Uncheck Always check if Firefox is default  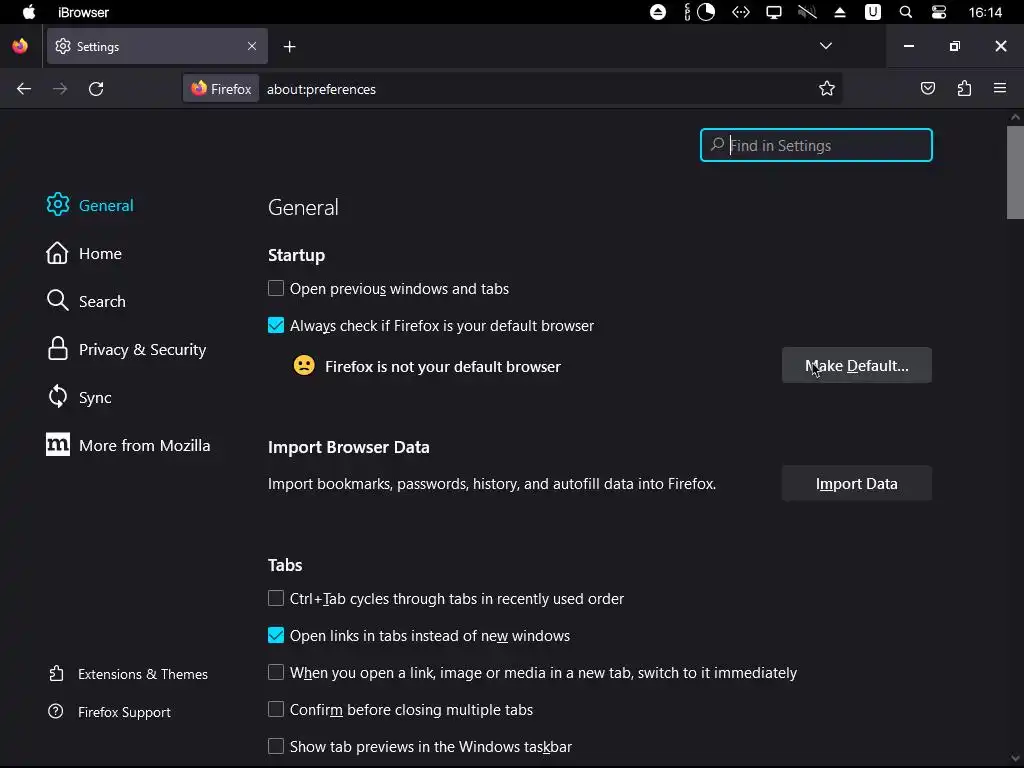[x=276, y=326]
